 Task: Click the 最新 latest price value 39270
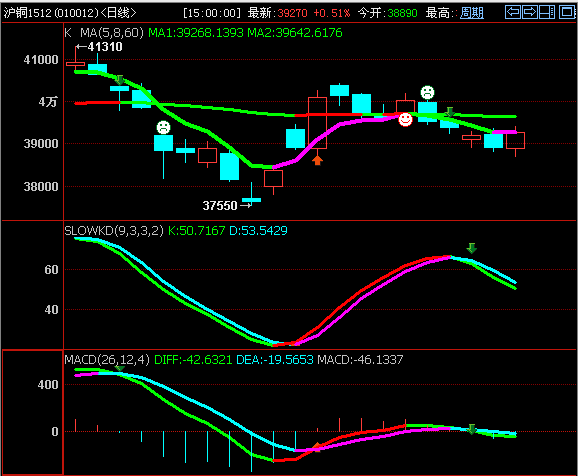coord(292,13)
